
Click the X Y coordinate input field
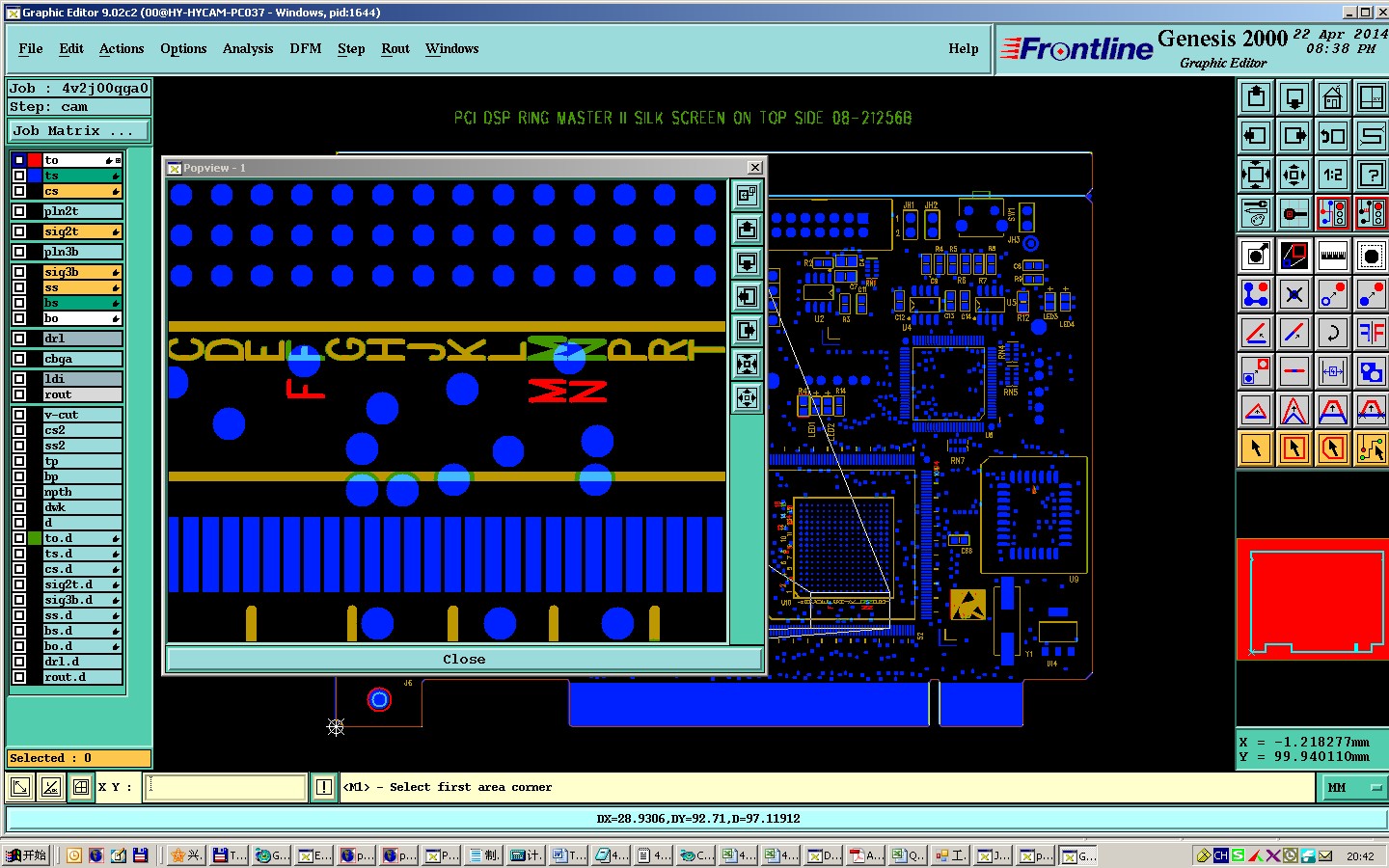pyautogui.click(x=226, y=787)
